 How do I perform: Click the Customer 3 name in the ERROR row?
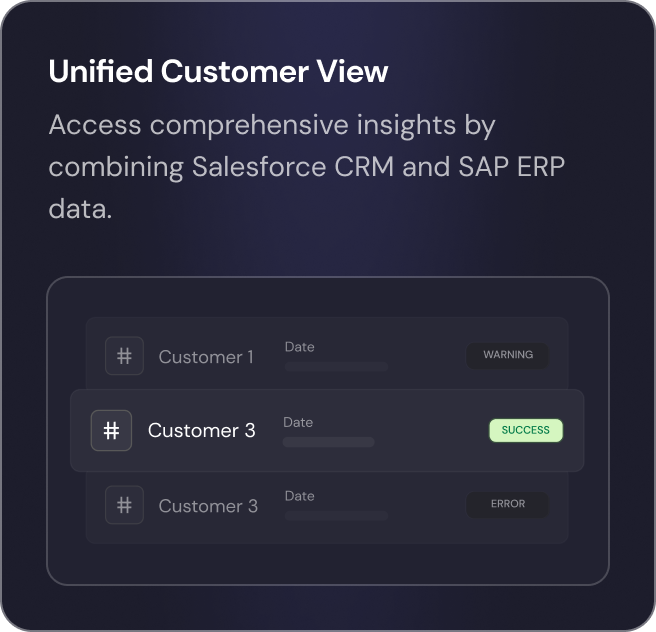pyautogui.click(x=208, y=506)
